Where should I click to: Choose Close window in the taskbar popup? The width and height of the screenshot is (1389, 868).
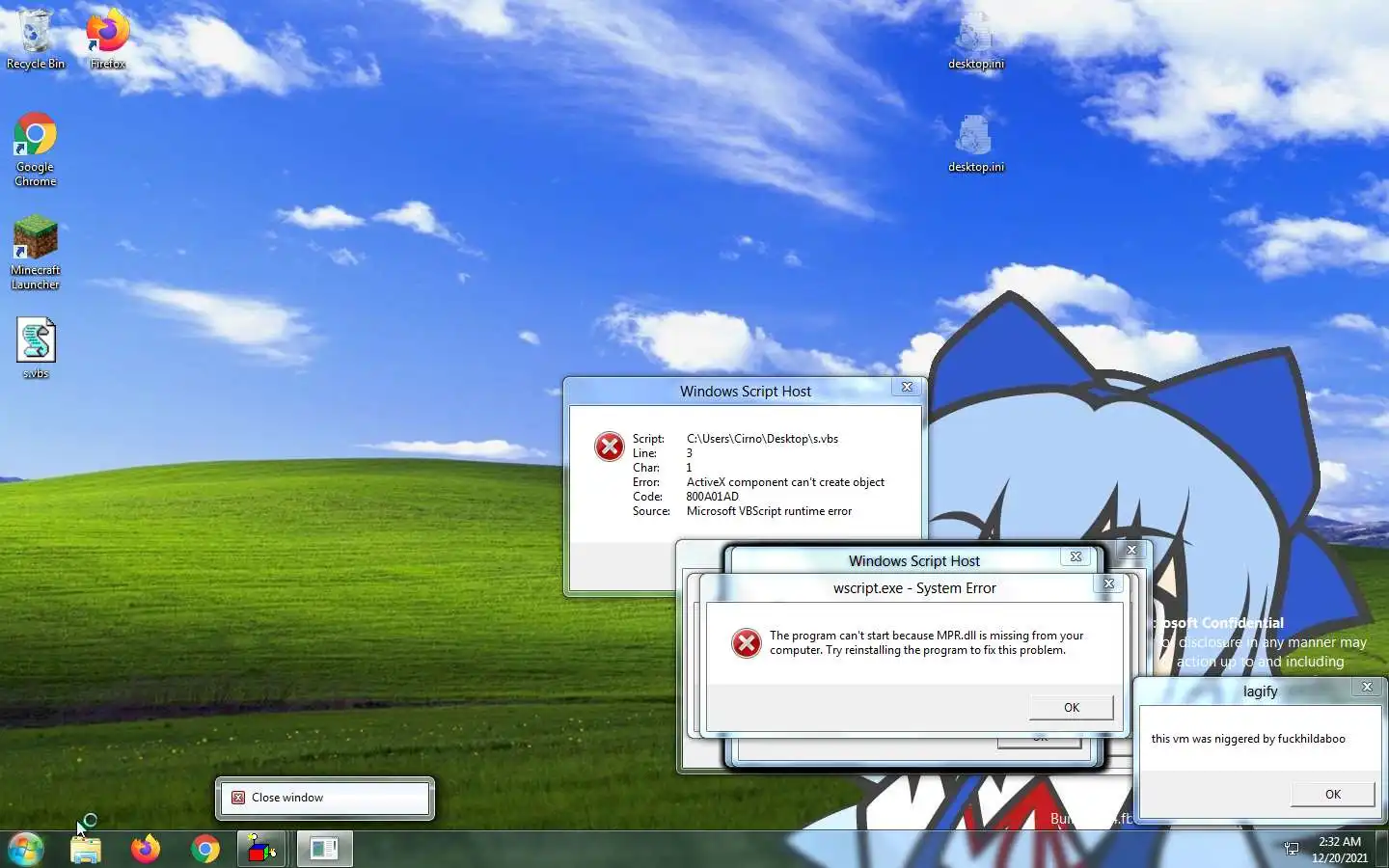tap(325, 798)
